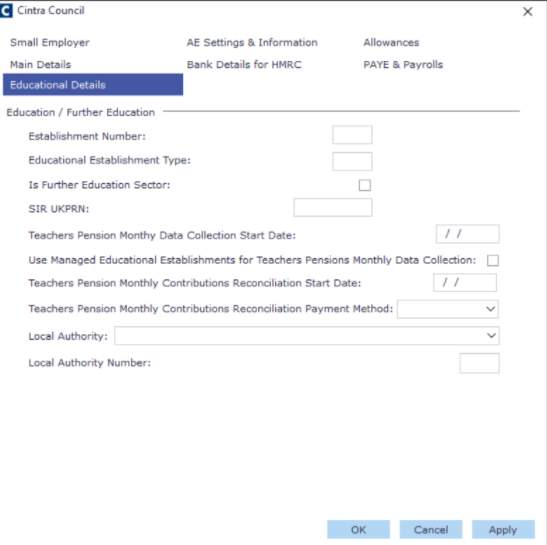Select the Main Details tab
Viewport: 547px width, 545px height.
tap(40, 65)
